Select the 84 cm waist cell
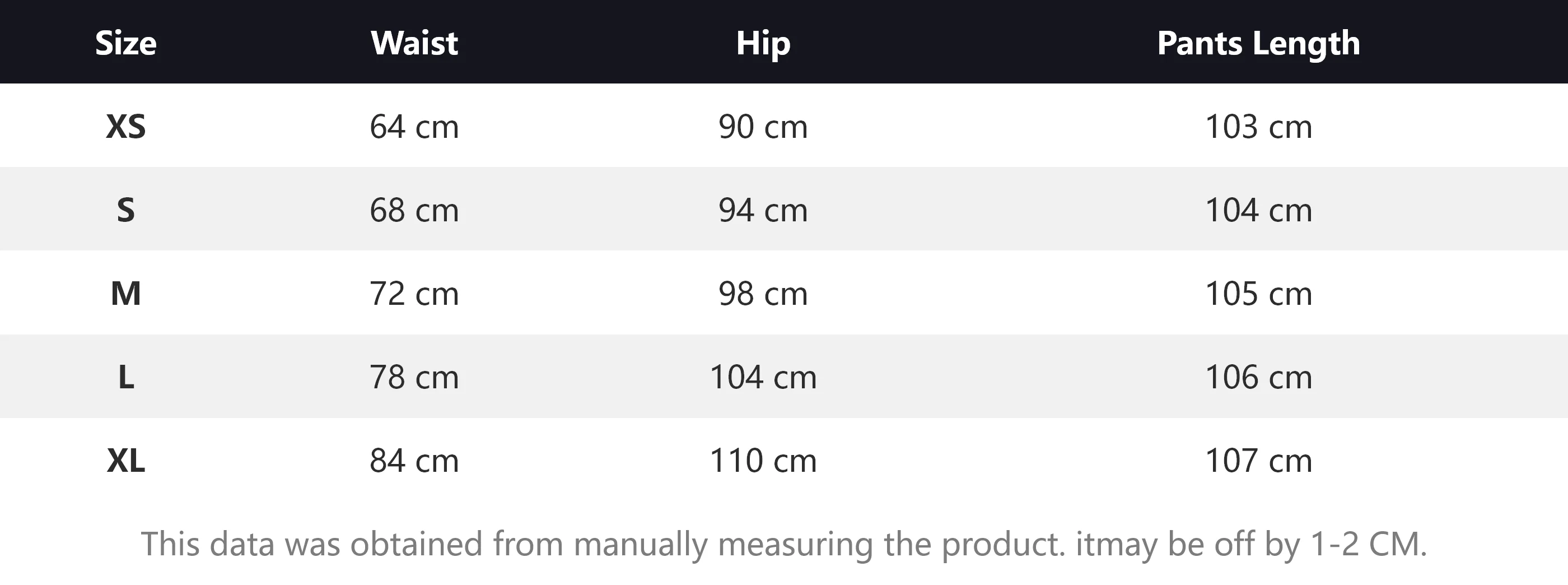Screen dimensions: 1568x585 click(414, 461)
